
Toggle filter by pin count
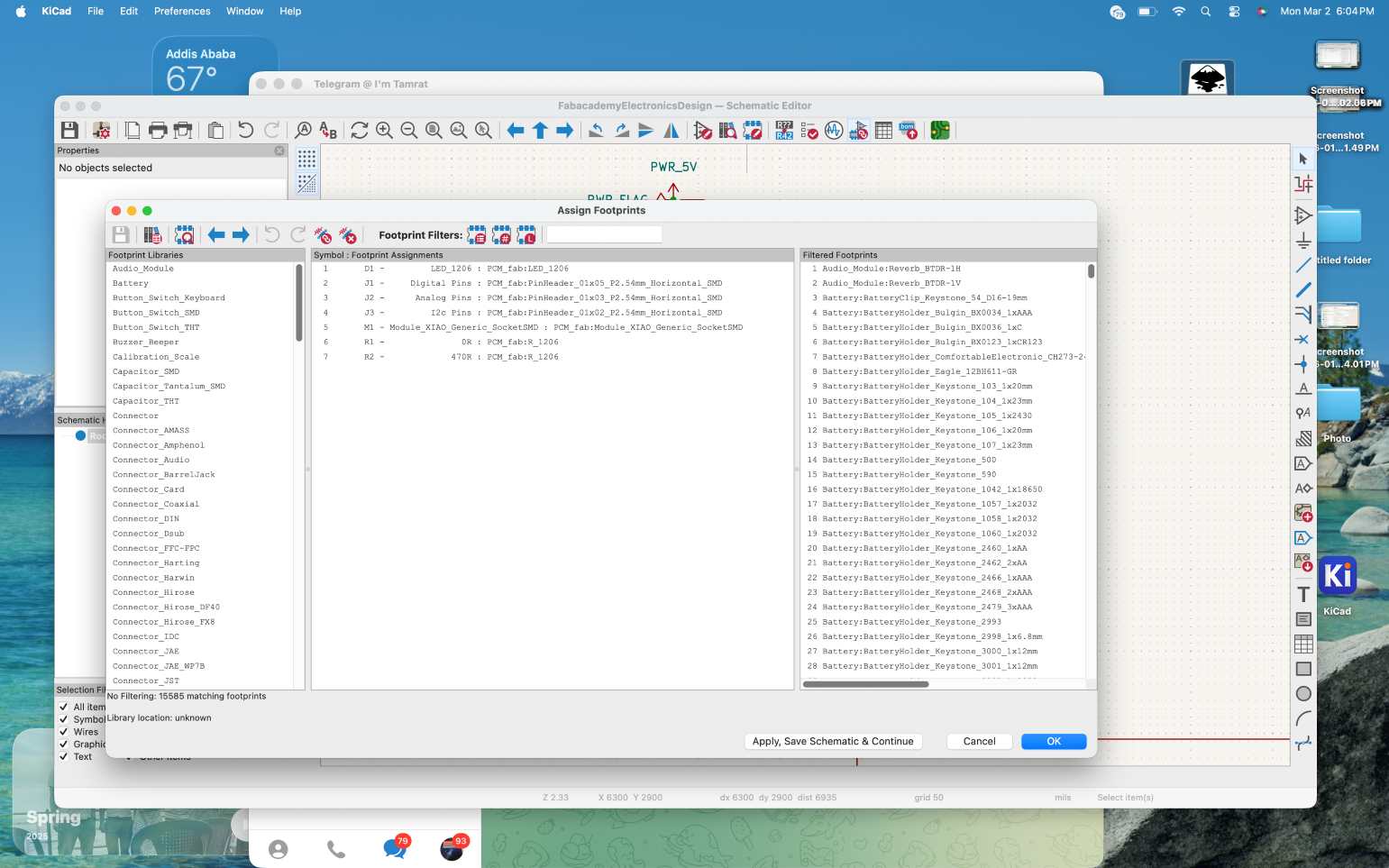coord(501,235)
